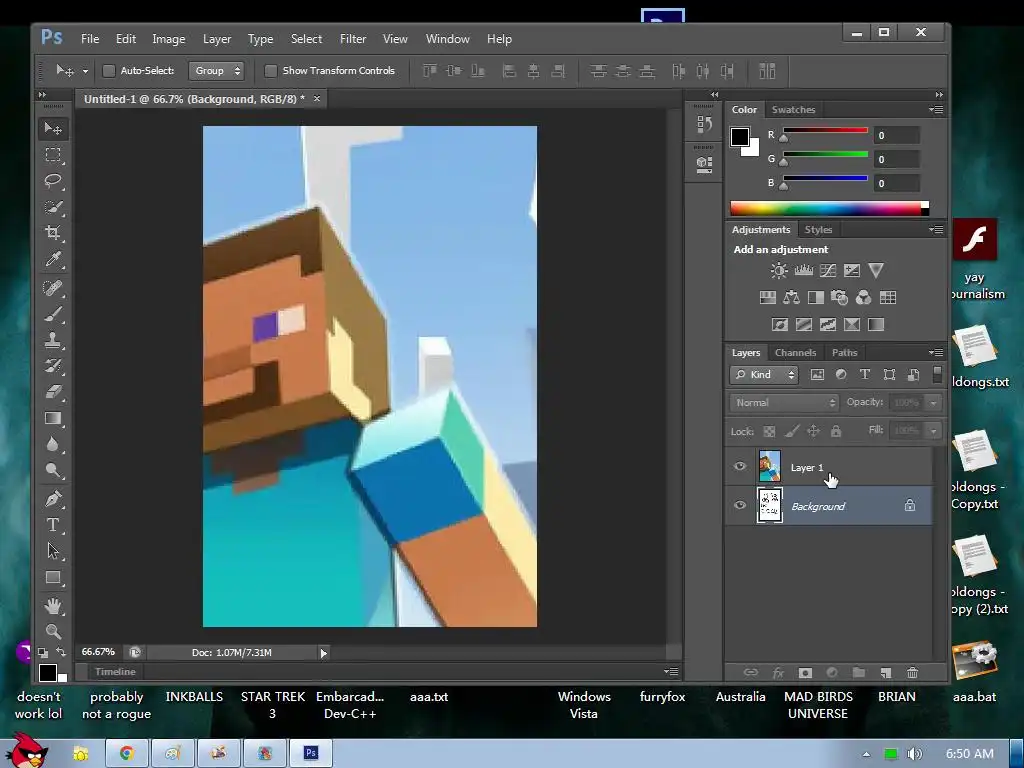Open the Kind filter dropdown
The width and height of the screenshot is (1024, 768).
pos(764,374)
